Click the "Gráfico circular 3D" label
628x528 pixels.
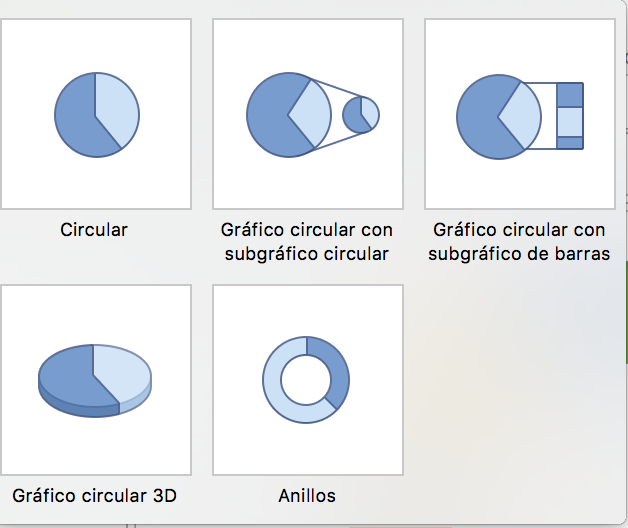tap(95, 496)
